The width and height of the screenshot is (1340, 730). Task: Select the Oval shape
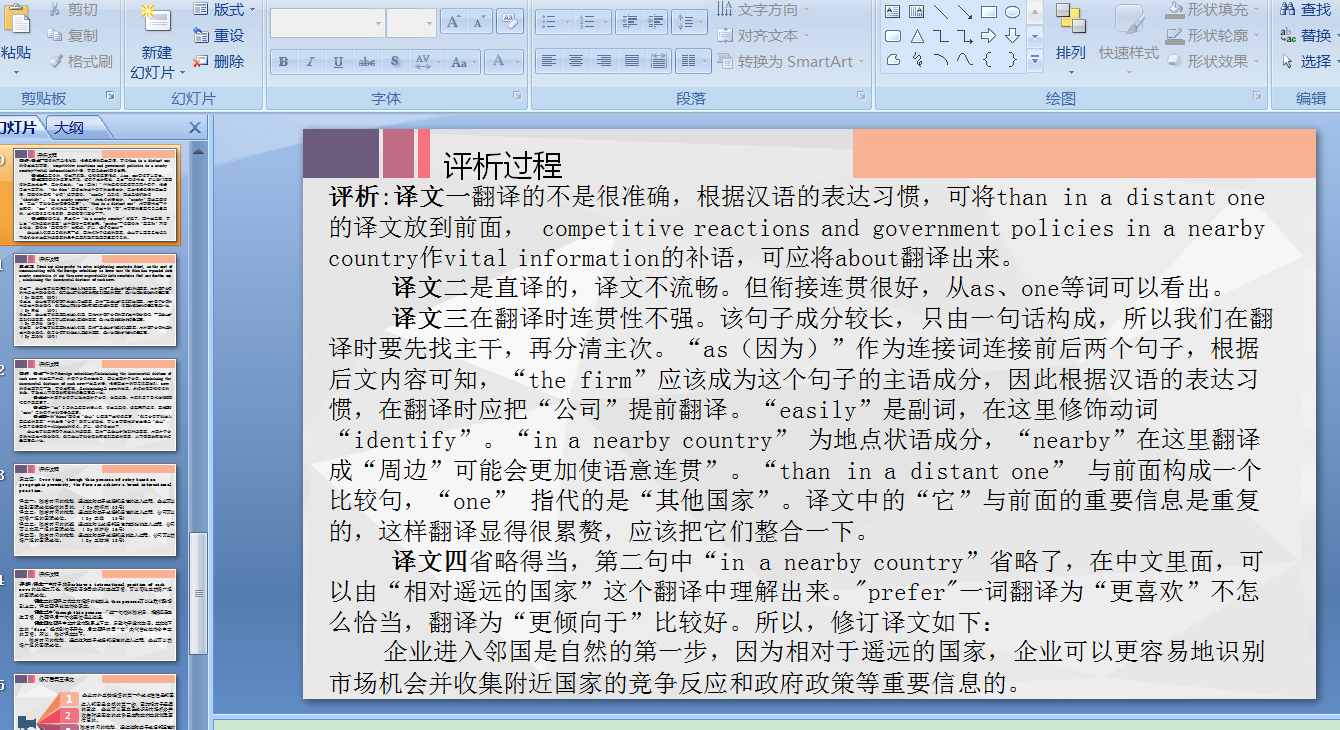coord(1012,12)
